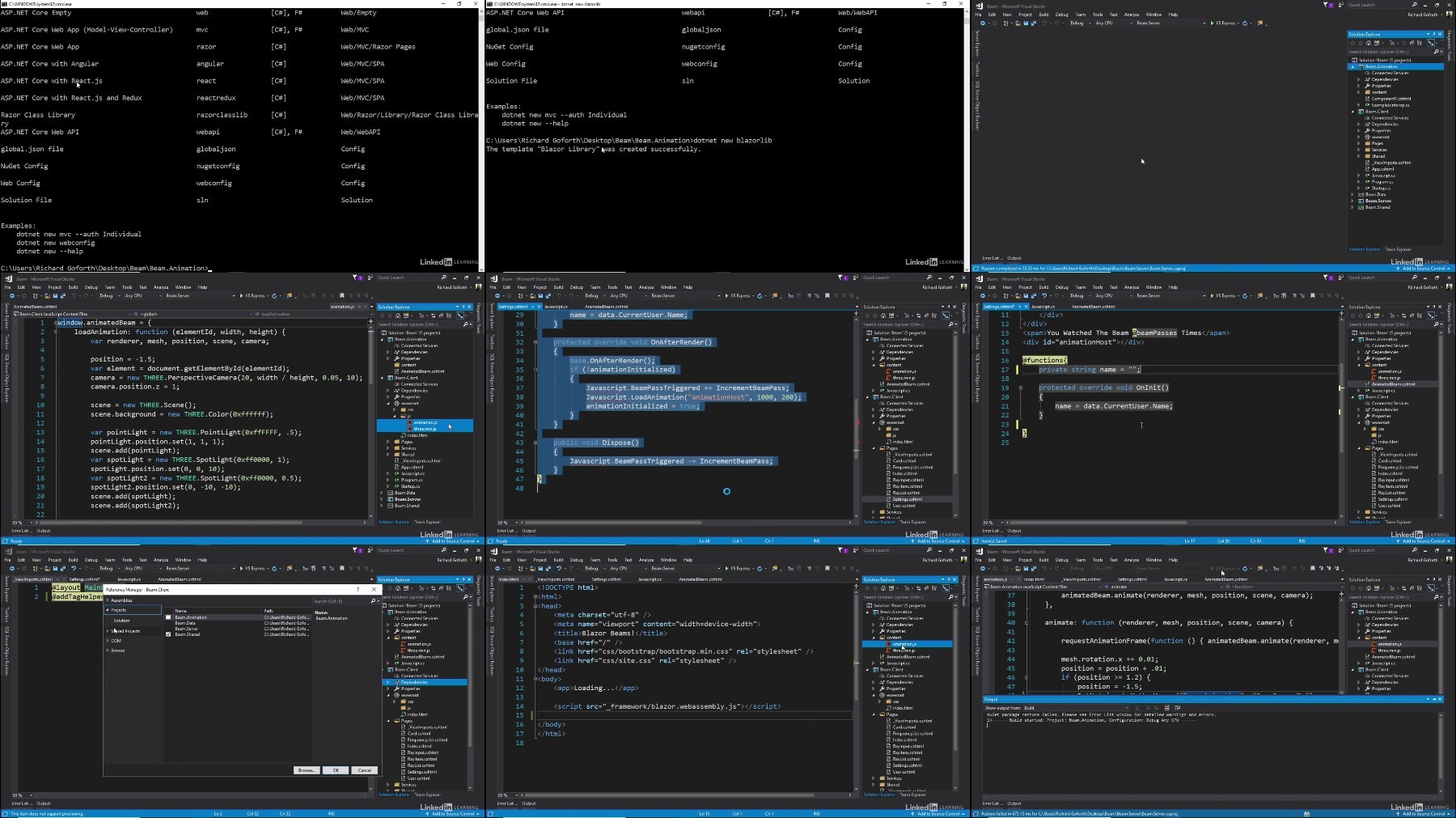The image size is (1456, 818).
Task: Select animation.js in DOCTYPE html window's Solution Explorer
Action: (904, 644)
